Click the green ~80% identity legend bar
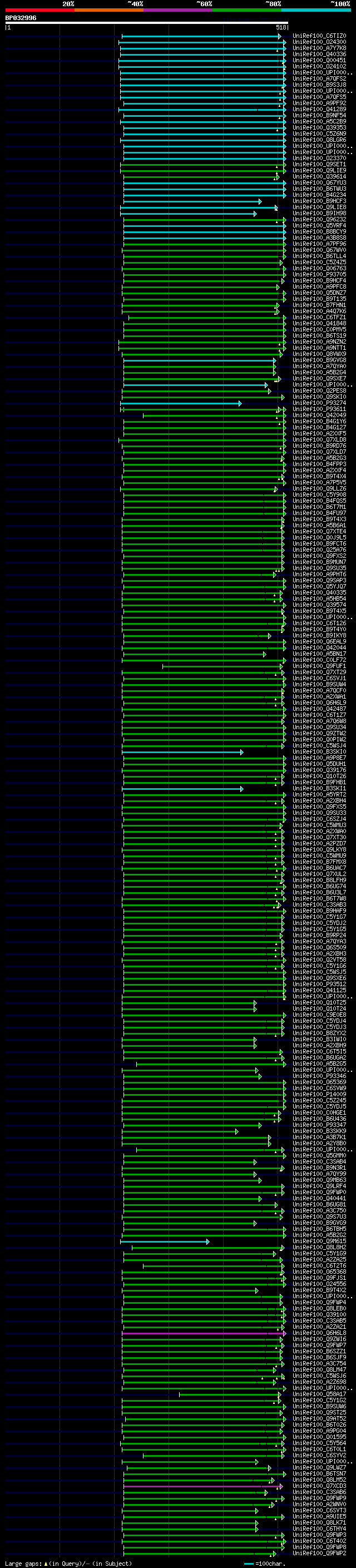Viewport: 356px width, 1568px height. [247, 10]
